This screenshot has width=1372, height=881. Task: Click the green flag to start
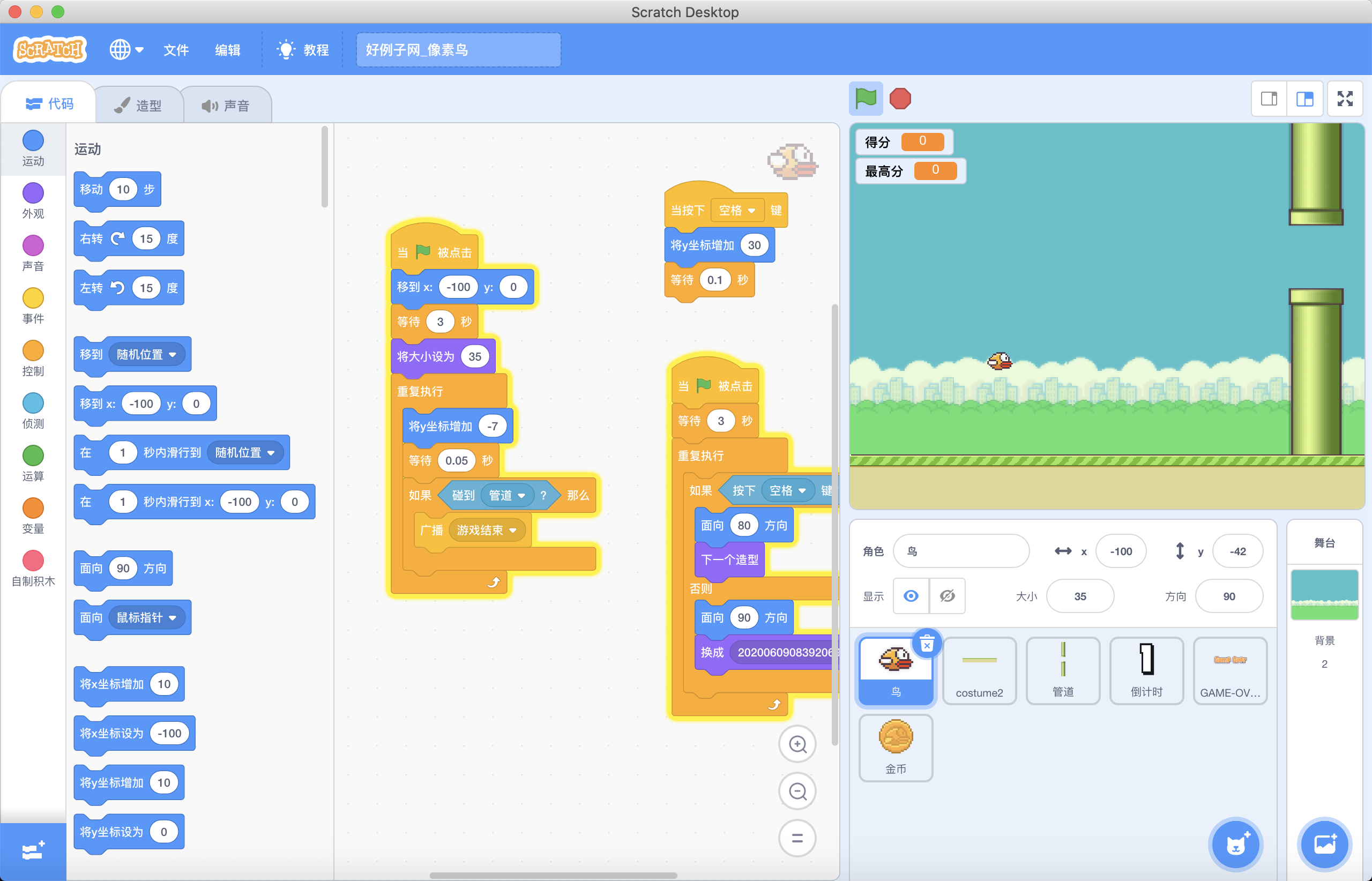pos(865,99)
